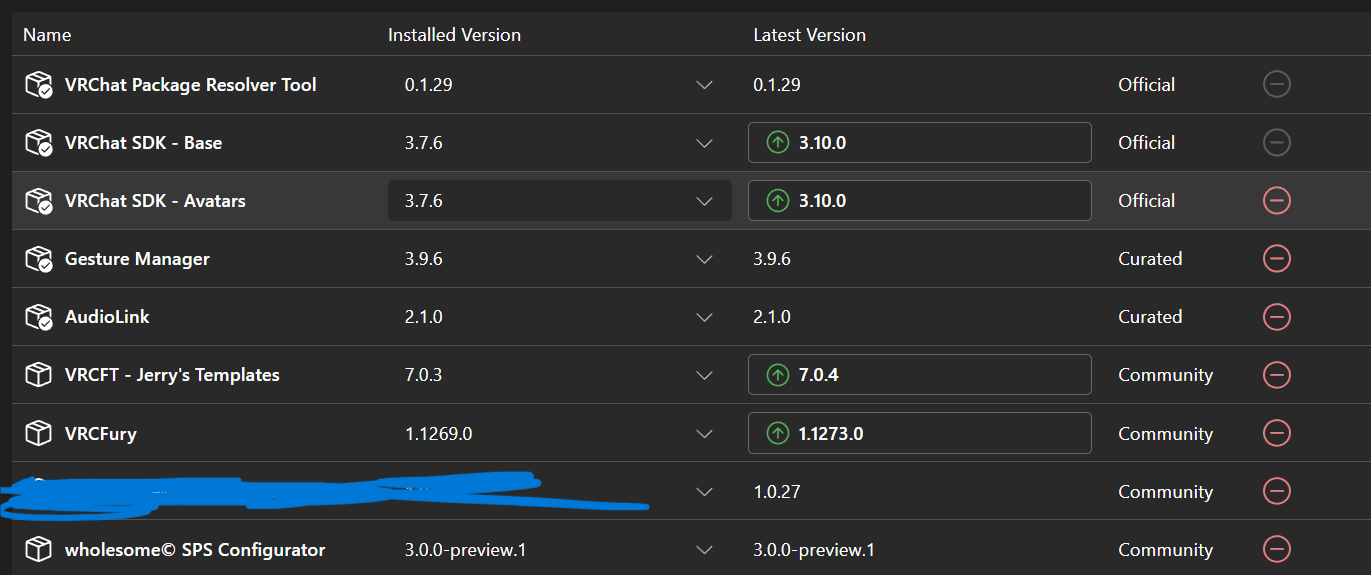Open VRChat SDK - Base version dropdown
Viewport: 1371px width, 575px height.
coord(704,143)
